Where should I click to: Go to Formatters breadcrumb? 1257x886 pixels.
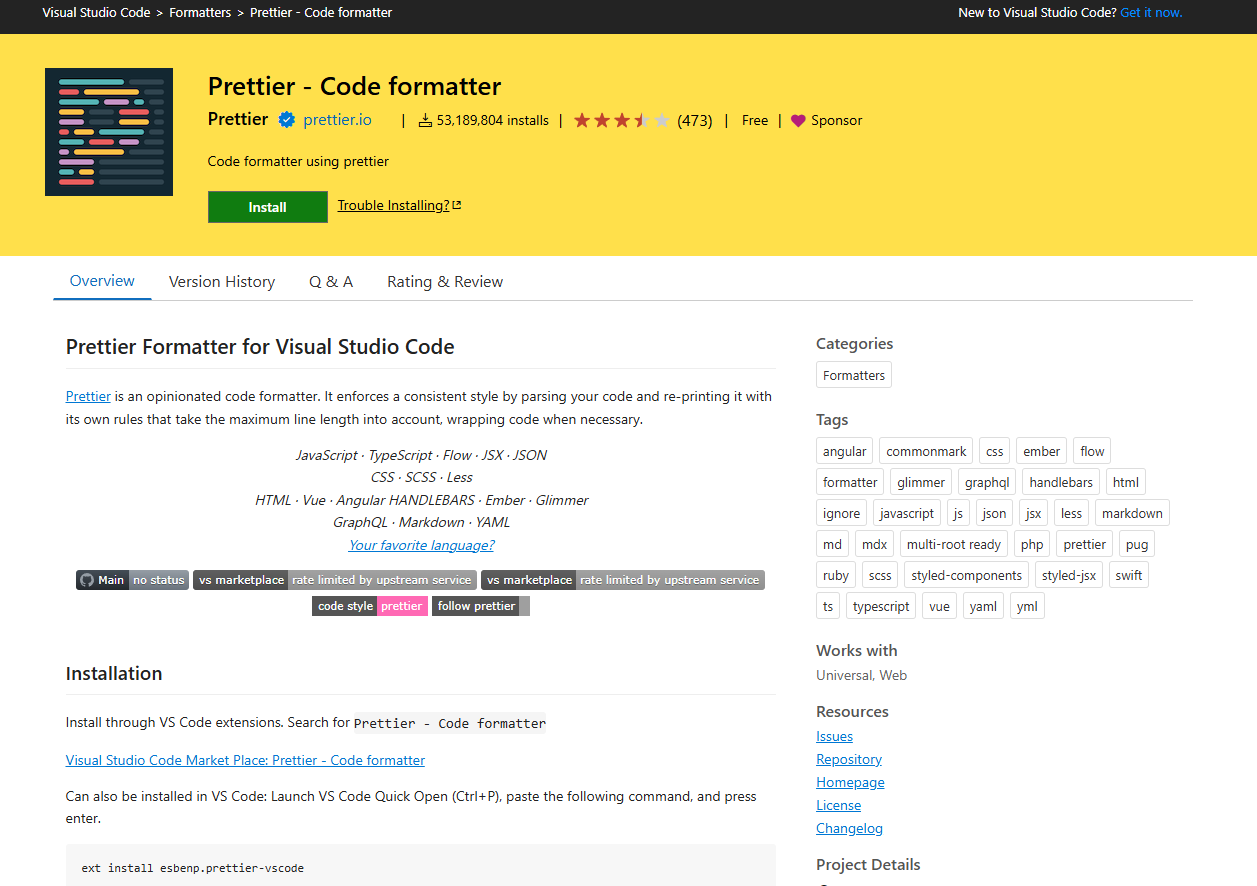click(x=200, y=13)
